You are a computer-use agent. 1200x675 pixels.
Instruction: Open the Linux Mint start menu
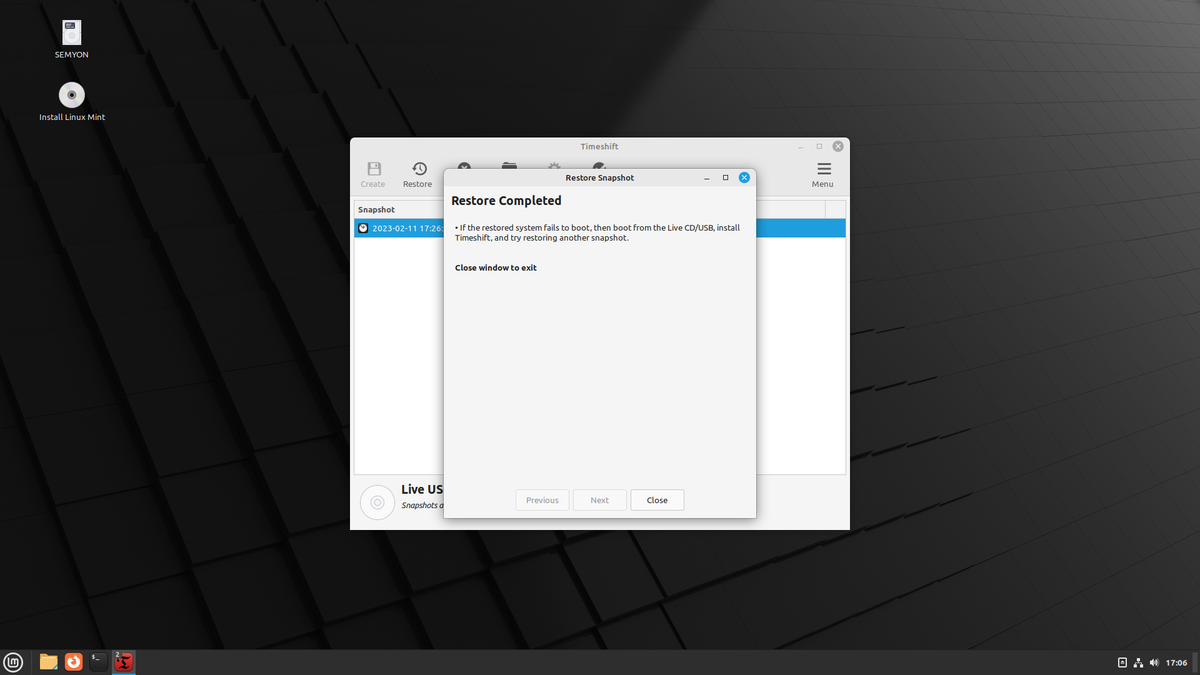pos(13,662)
